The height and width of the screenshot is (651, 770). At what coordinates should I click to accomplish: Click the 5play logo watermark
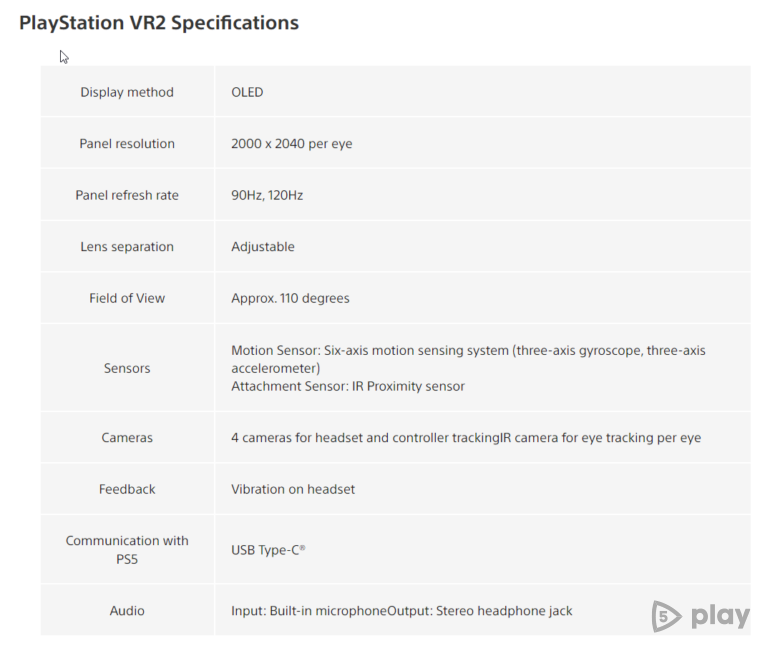[700, 615]
